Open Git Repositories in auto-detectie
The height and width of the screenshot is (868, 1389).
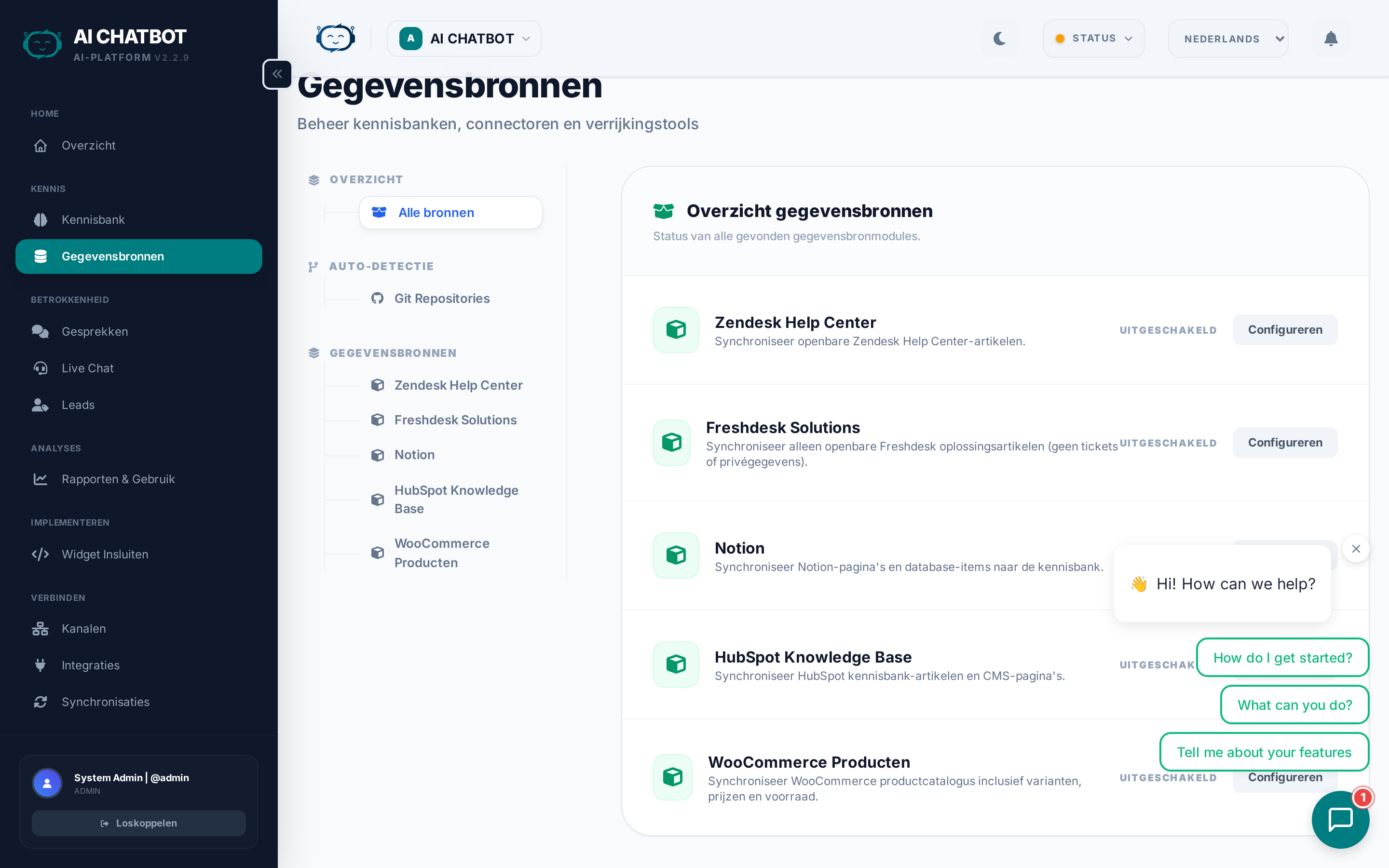[x=441, y=298]
